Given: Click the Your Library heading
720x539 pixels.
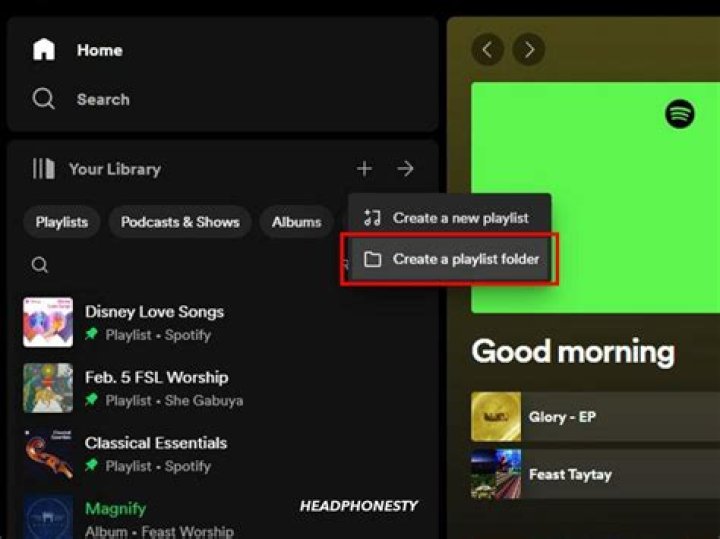Looking at the screenshot, I should coord(115,169).
